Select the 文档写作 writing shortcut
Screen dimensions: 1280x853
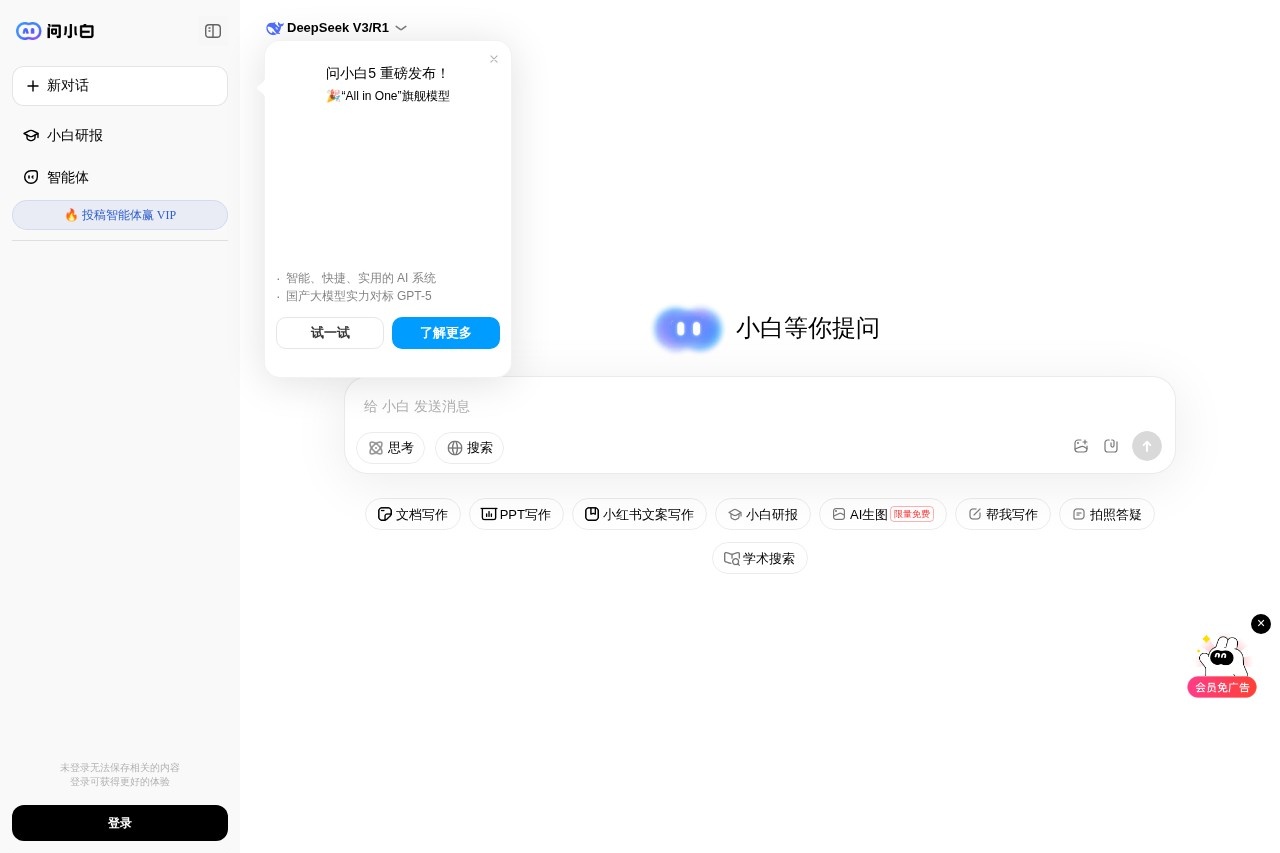(412, 514)
